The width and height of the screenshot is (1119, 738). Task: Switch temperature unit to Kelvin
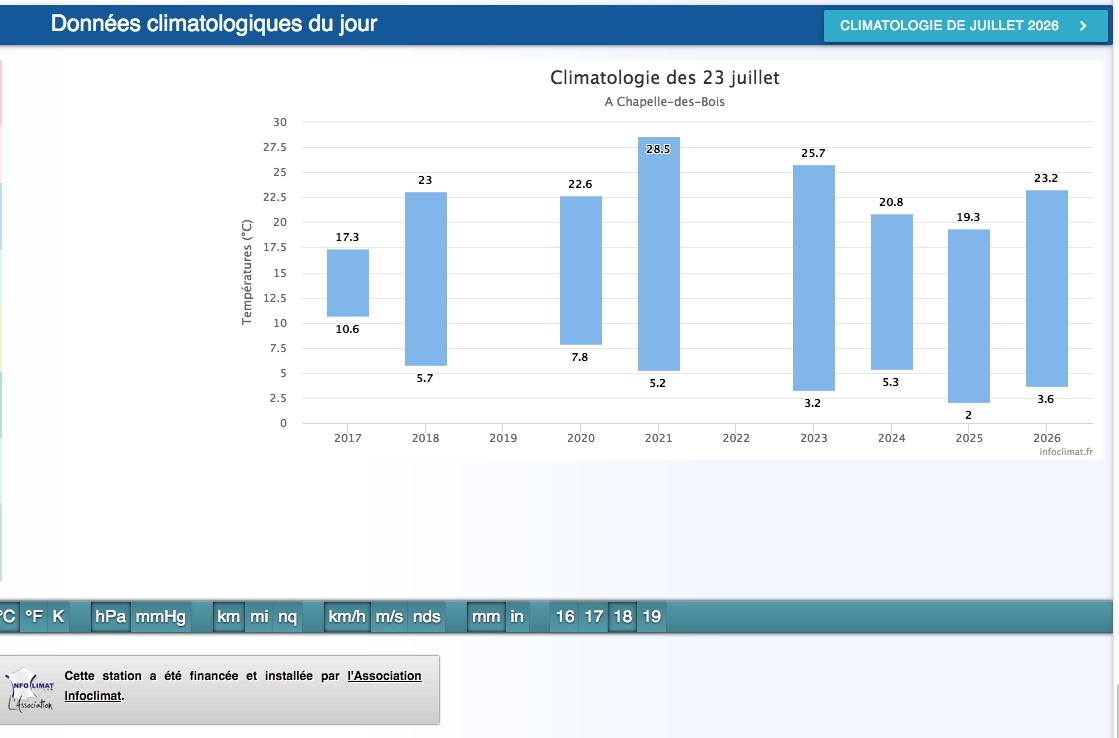pyautogui.click(x=59, y=617)
